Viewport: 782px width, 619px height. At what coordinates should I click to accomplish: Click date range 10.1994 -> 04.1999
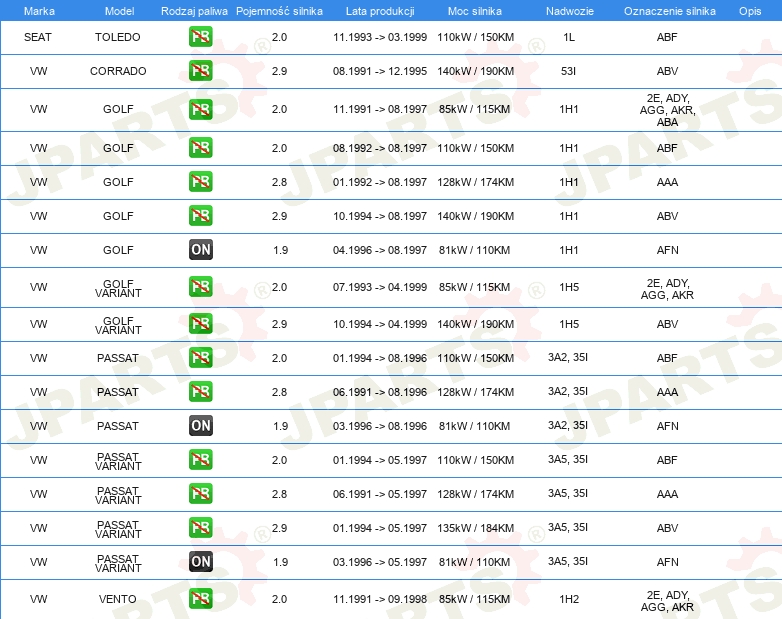(380, 324)
